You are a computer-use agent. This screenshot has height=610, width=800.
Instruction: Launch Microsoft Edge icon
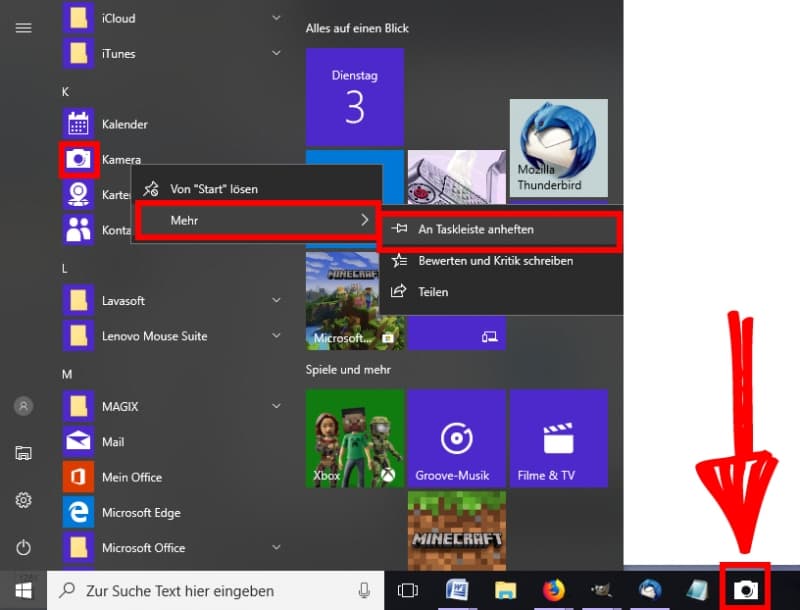[x=78, y=512]
